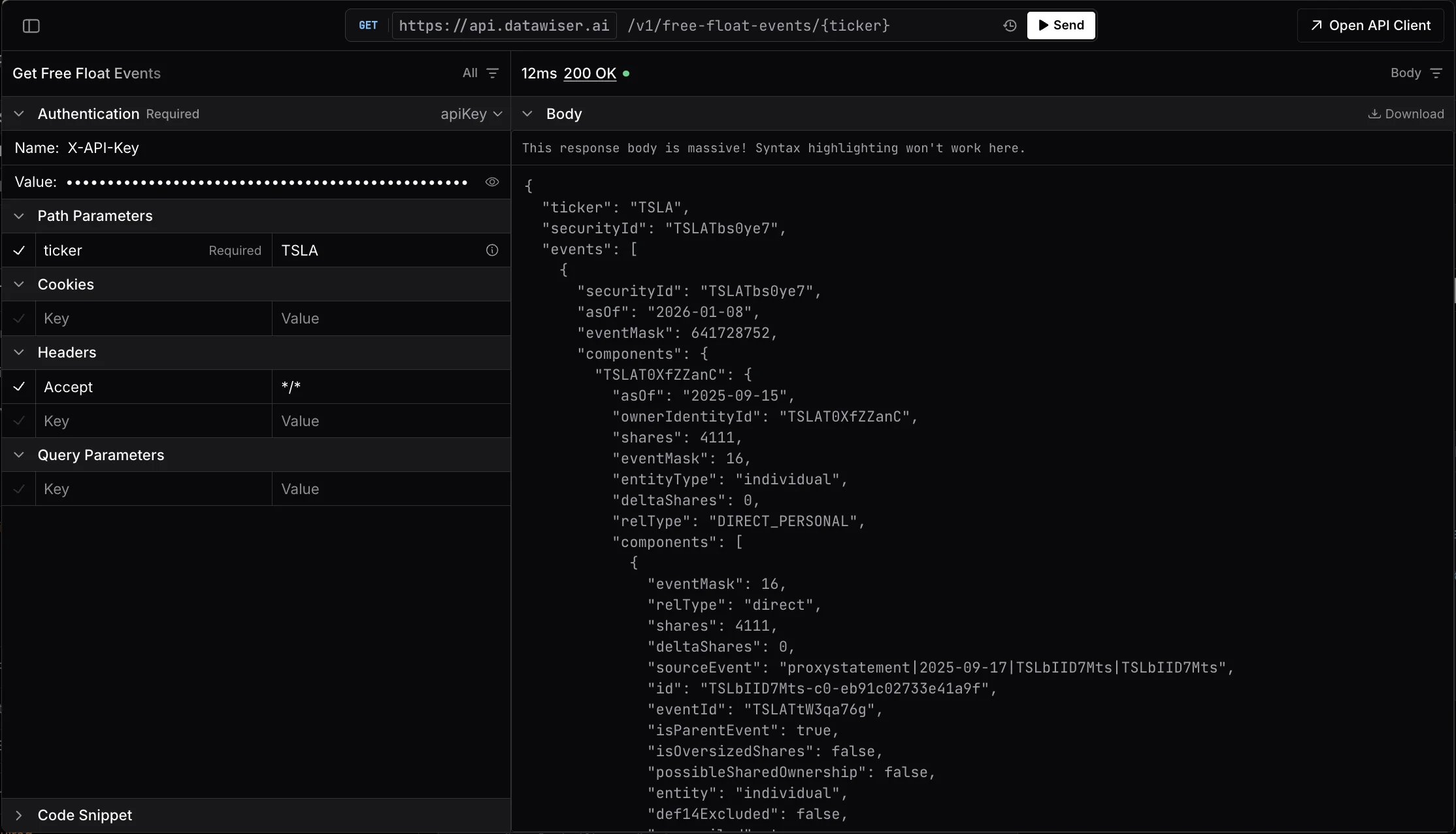Expand the Code Snippet section
Image resolution: width=1456 pixels, height=834 pixels.
tap(19, 816)
